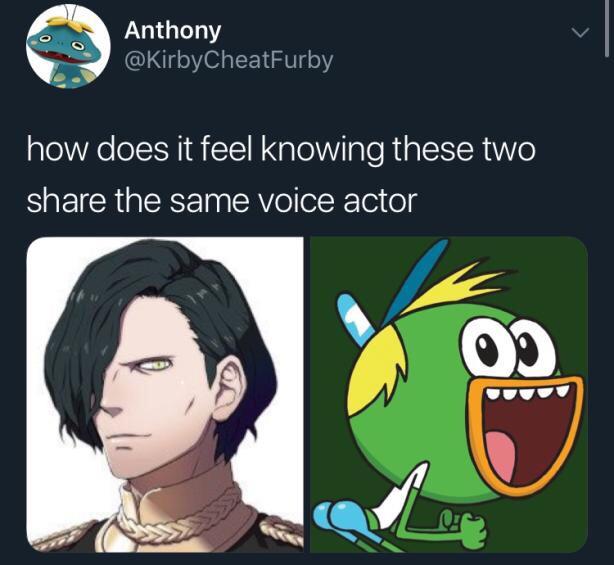Click the anime character's yellow-green eye
The image size is (614, 565).
tap(157, 365)
